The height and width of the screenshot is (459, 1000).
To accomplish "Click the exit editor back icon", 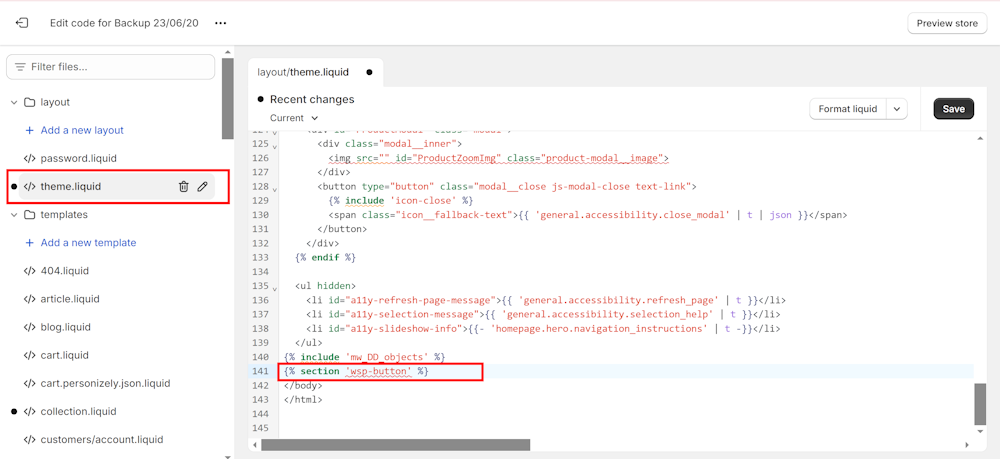I will 22,23.
